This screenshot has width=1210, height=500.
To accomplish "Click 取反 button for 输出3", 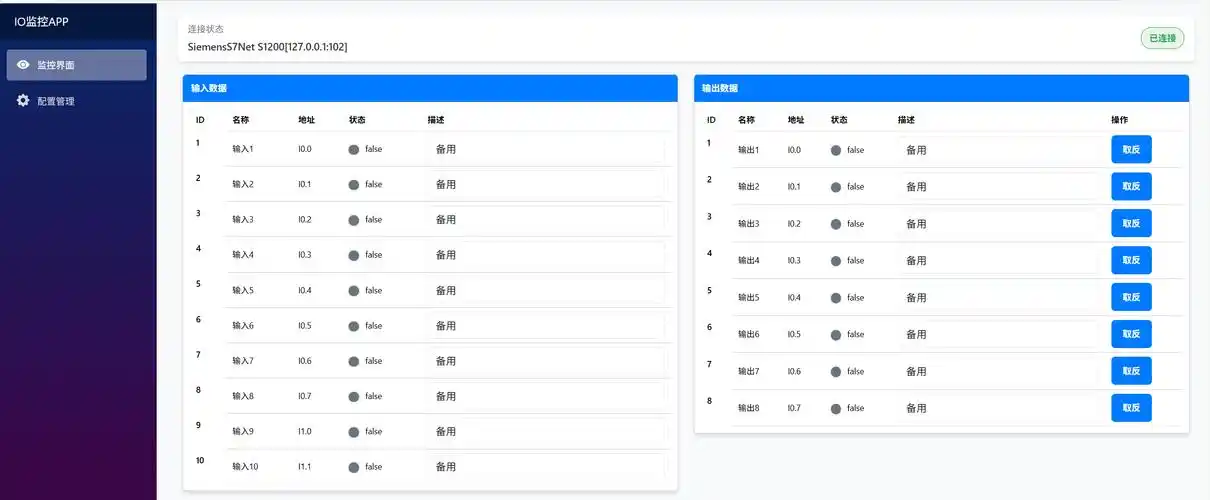I will [1131, 224].
